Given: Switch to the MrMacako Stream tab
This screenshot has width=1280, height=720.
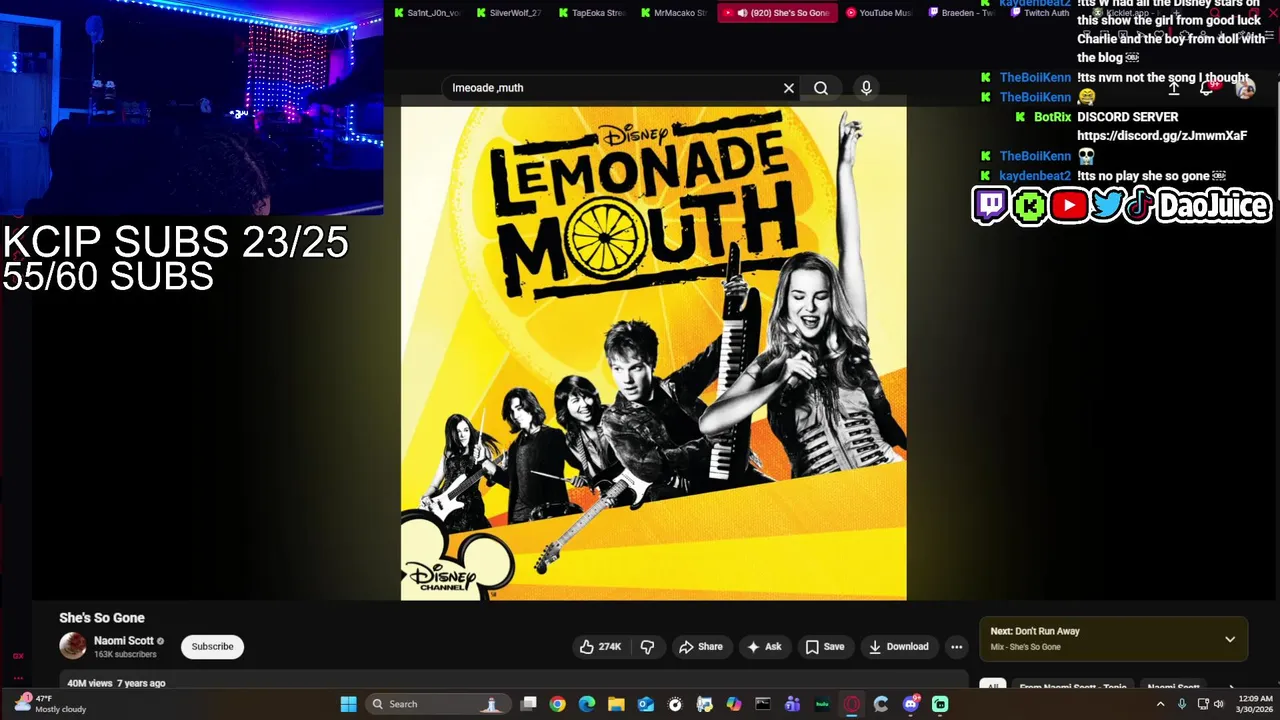Looking at the screenshot, I should [673, 13].
